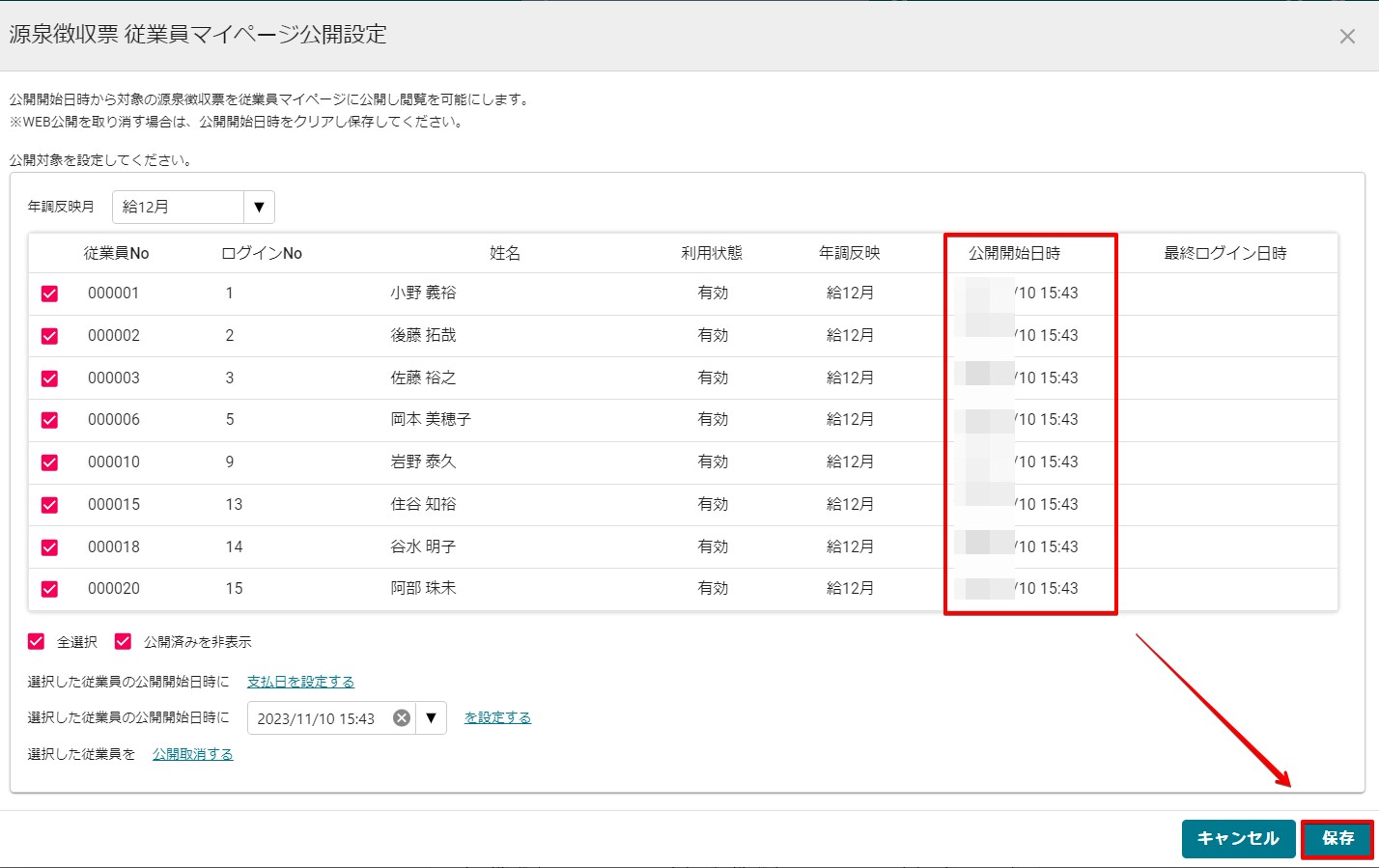
Task: Open the date picker dropdown arrow
Action: [x=432, y=718]
